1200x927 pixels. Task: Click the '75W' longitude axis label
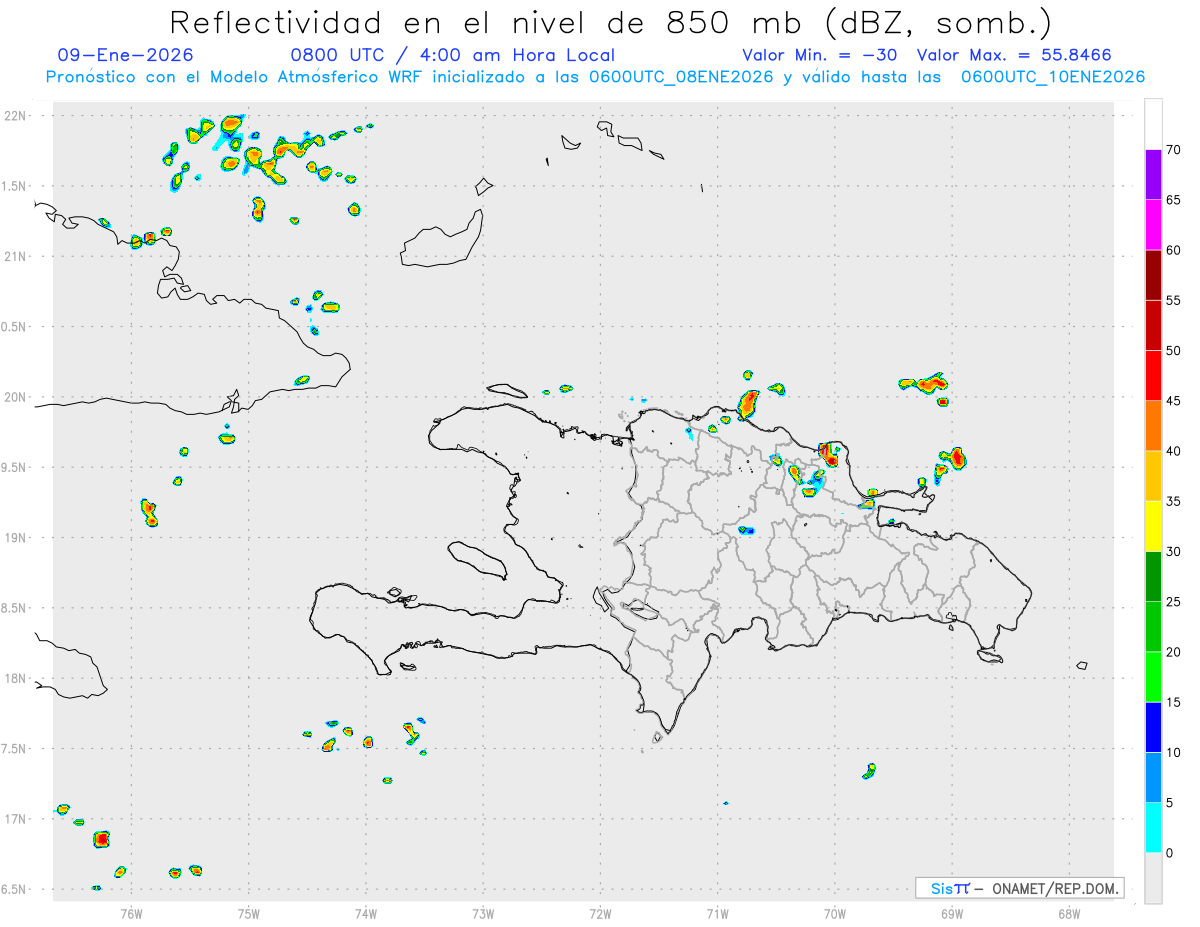[249, 914]
